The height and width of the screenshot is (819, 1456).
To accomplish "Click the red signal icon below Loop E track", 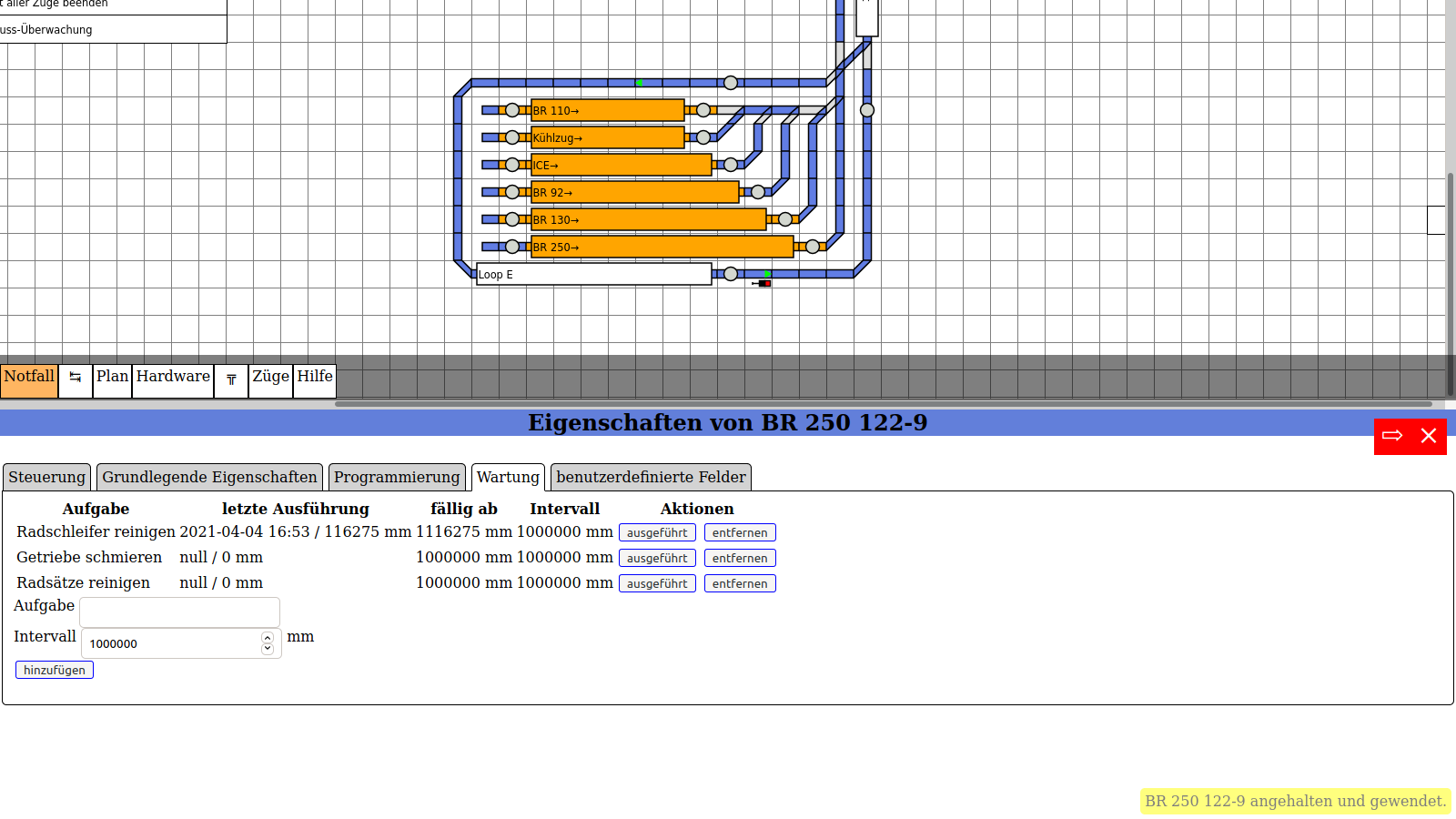I will click(763, 283).
